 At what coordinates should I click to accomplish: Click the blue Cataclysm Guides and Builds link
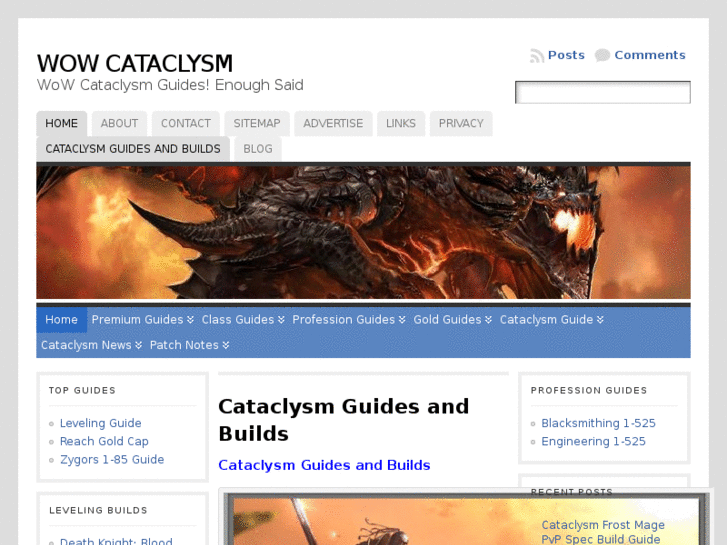pyautogui.click(x=324, y=465)
